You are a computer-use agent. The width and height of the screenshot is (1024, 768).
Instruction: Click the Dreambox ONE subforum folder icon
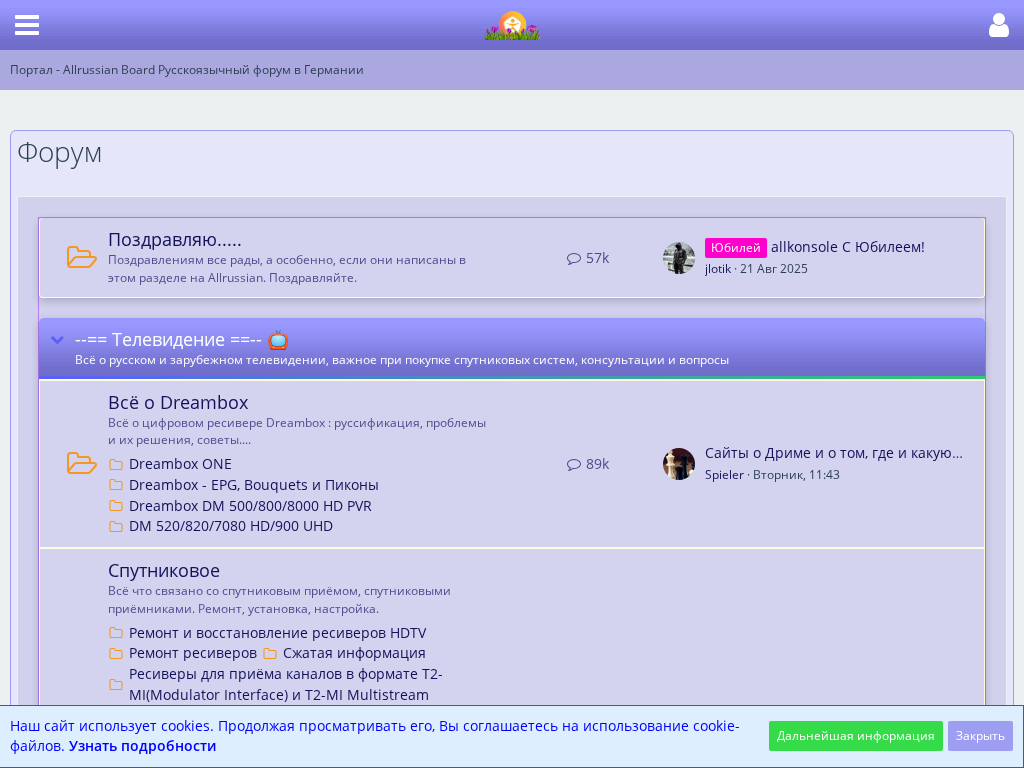[116, 464]
